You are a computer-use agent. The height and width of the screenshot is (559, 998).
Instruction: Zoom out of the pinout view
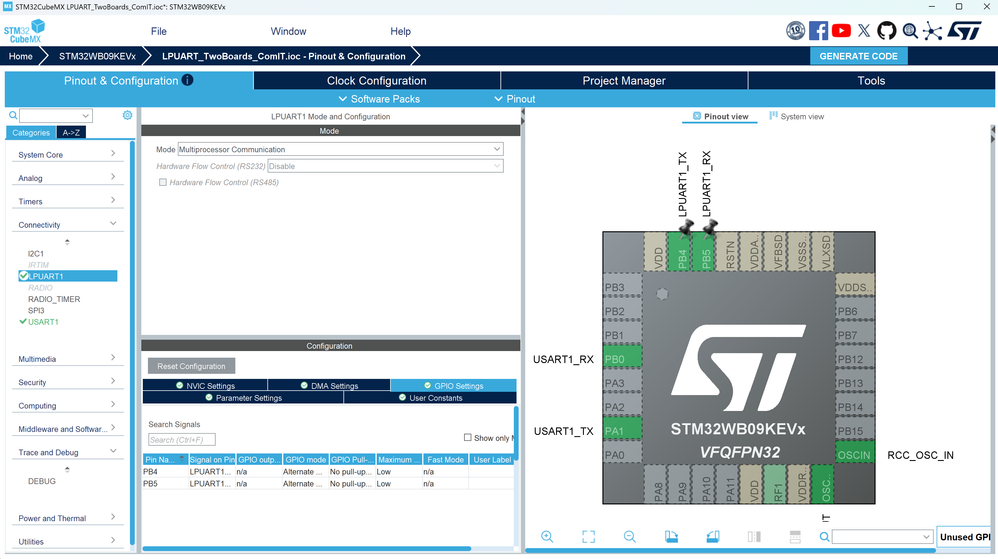pos(629,537)
